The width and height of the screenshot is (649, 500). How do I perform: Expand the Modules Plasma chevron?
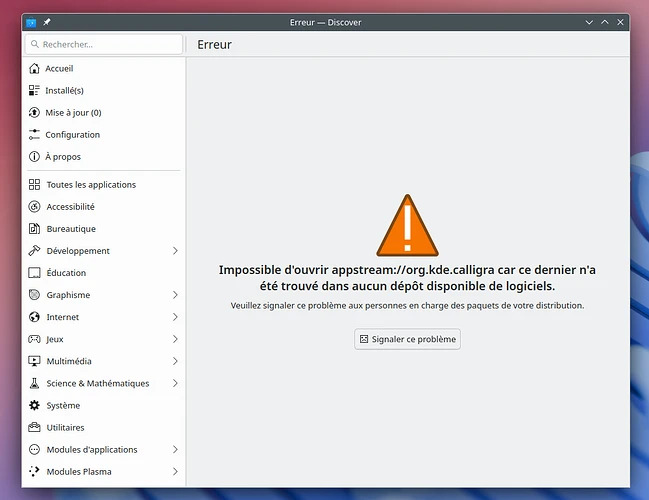pos(175,471)
